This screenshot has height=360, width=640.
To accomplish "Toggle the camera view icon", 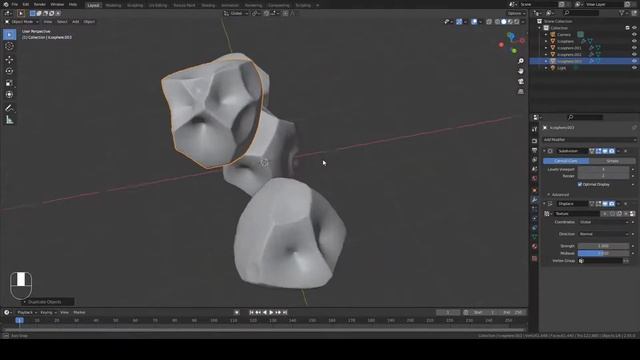I will (x=521, y=82).
